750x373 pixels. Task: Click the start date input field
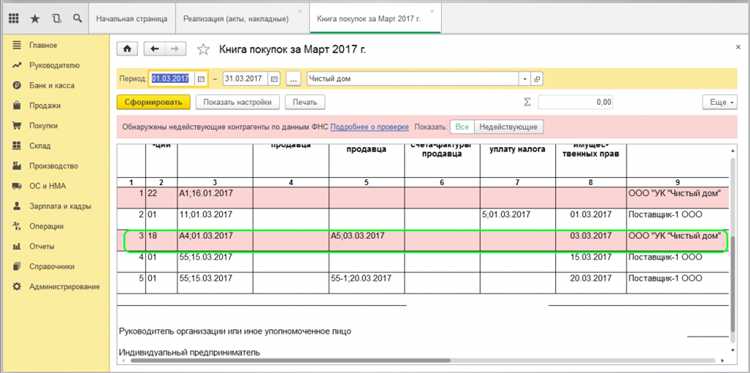172,79
